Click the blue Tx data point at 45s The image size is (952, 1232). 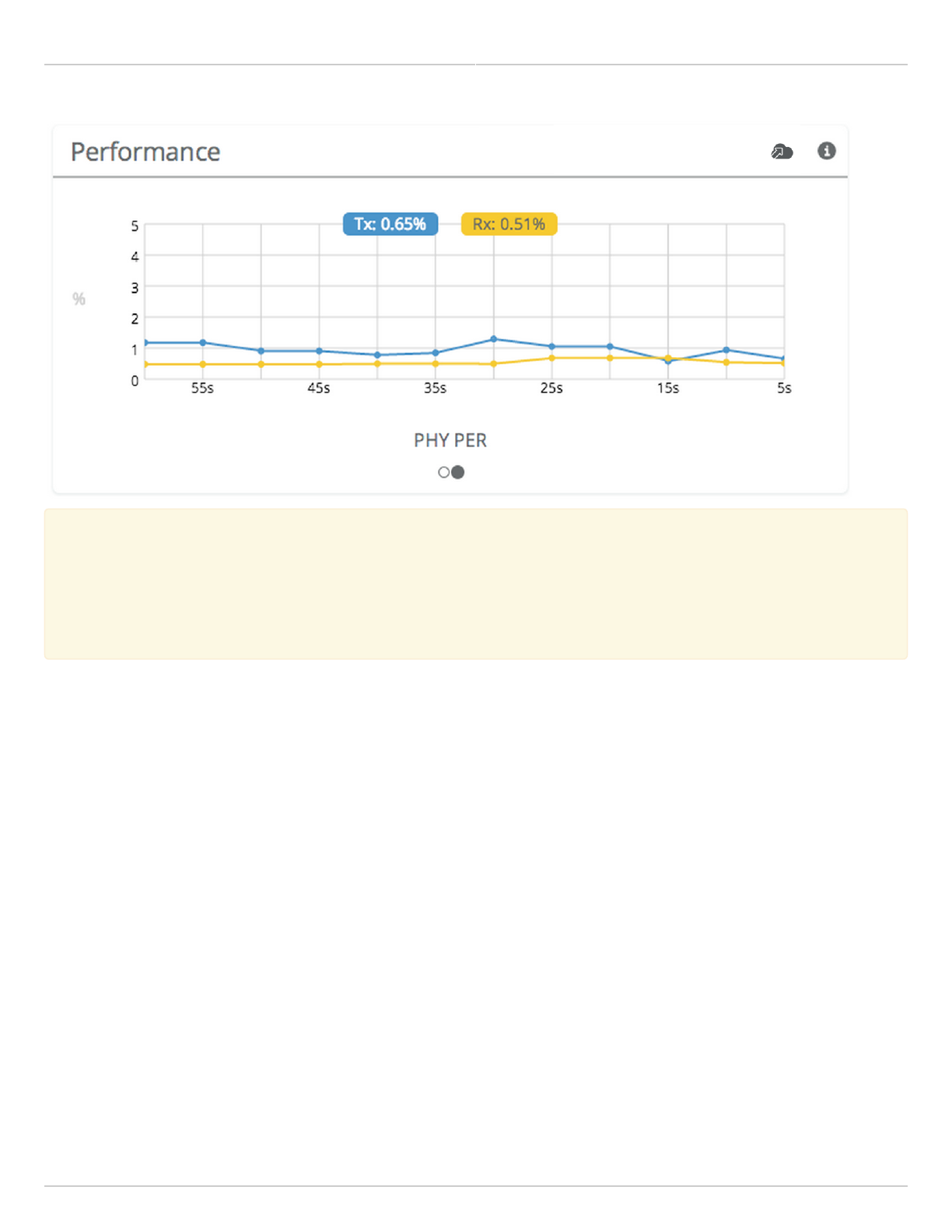point(319,351)
